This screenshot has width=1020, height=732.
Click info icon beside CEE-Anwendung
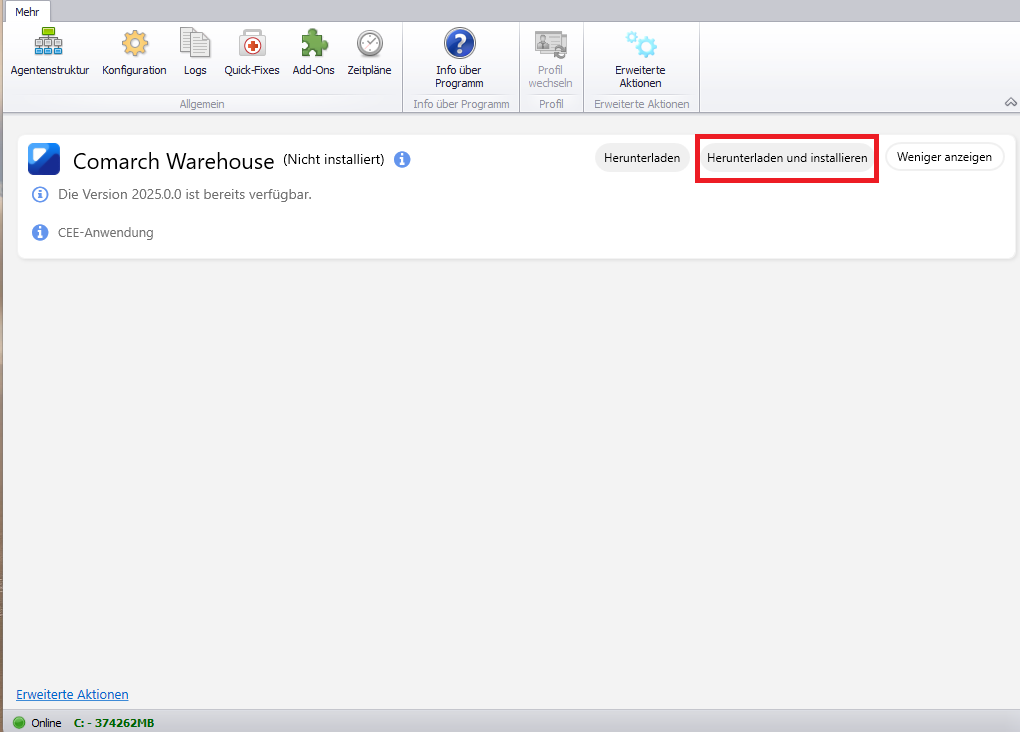click(x=40, y=232)
